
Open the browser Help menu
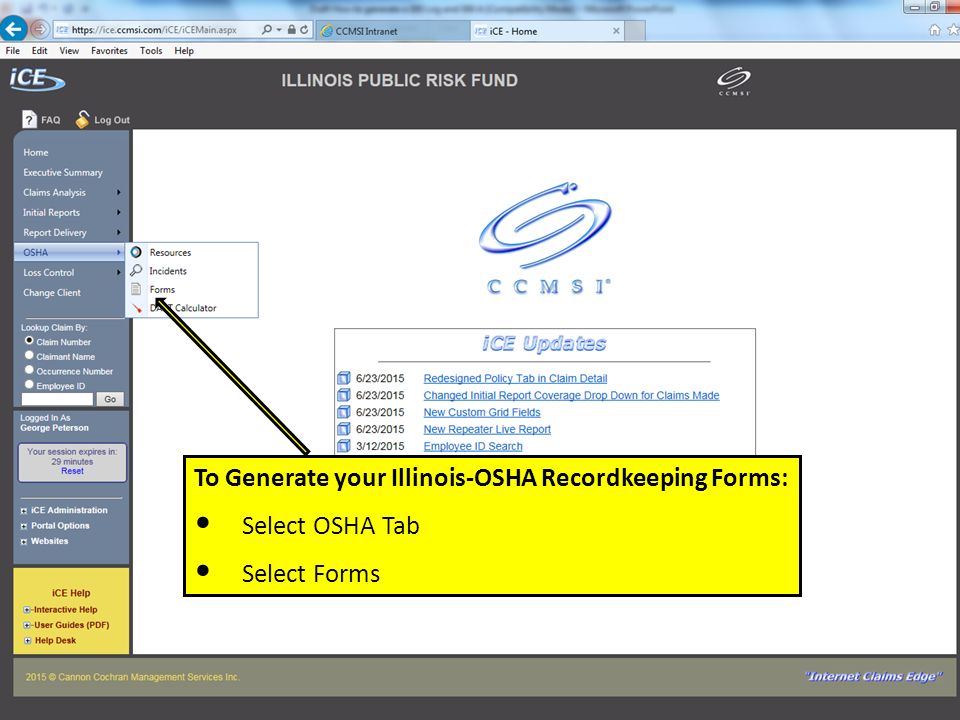(x=184, y=51)
